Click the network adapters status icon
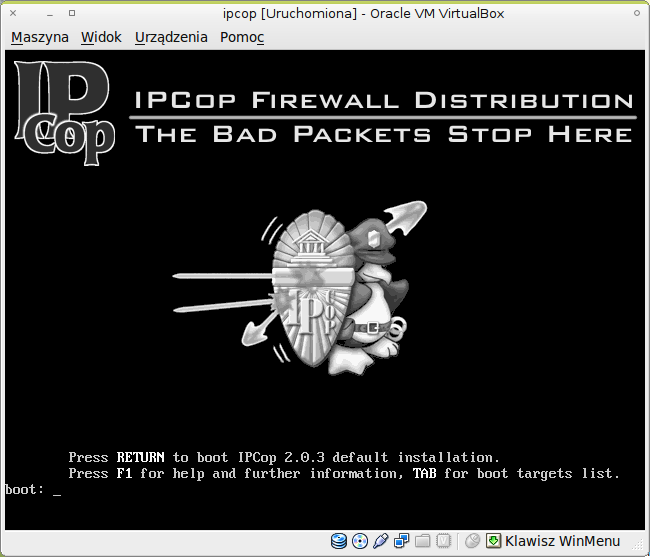This screenshot has height=557, width=650. pos(402,542)
